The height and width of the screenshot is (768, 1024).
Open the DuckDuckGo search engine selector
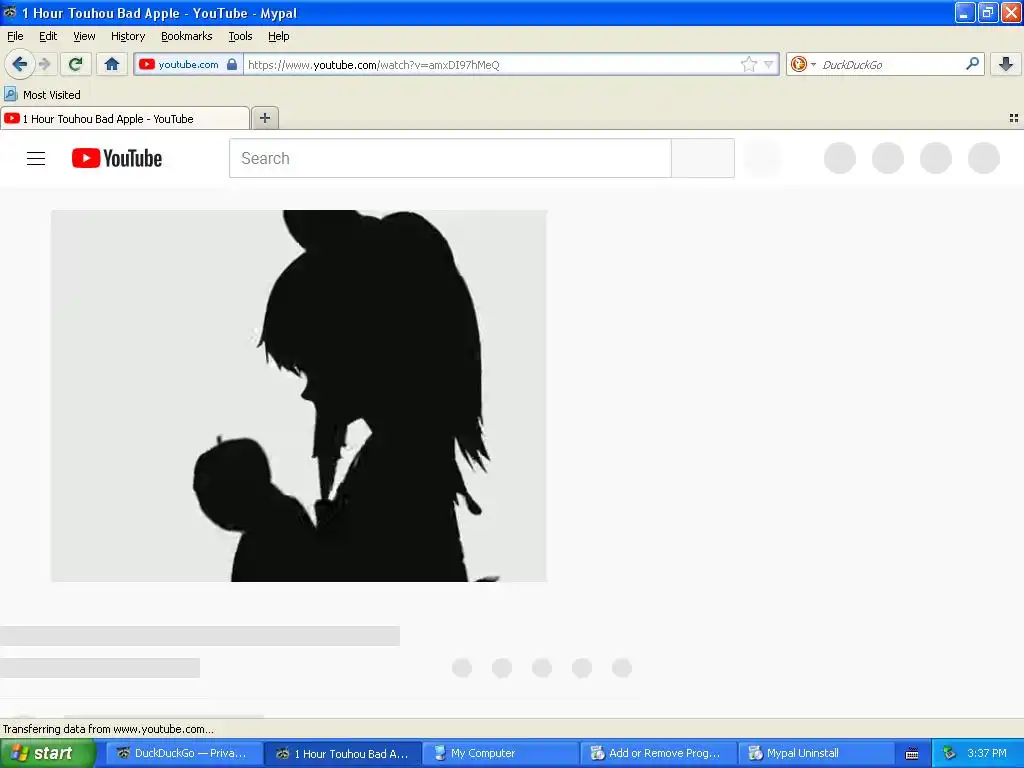(803, 64)
